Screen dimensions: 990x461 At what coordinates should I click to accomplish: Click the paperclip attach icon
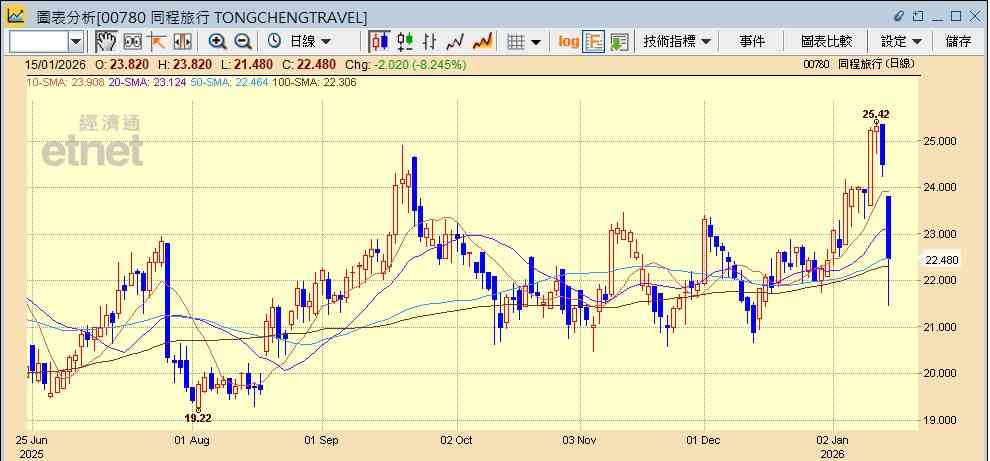coord(899,16)
